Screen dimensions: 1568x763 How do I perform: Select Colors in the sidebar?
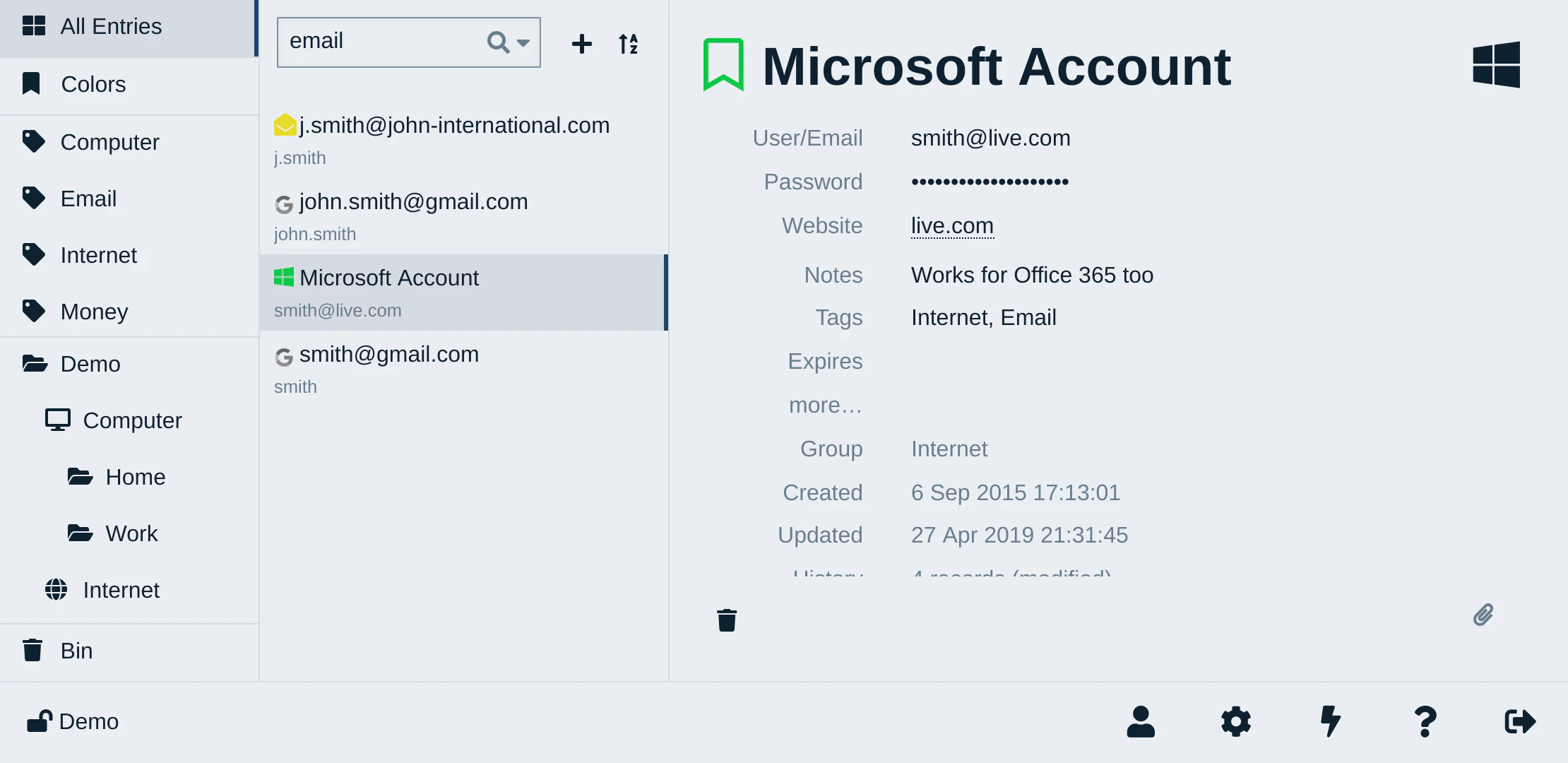(93, 84)
